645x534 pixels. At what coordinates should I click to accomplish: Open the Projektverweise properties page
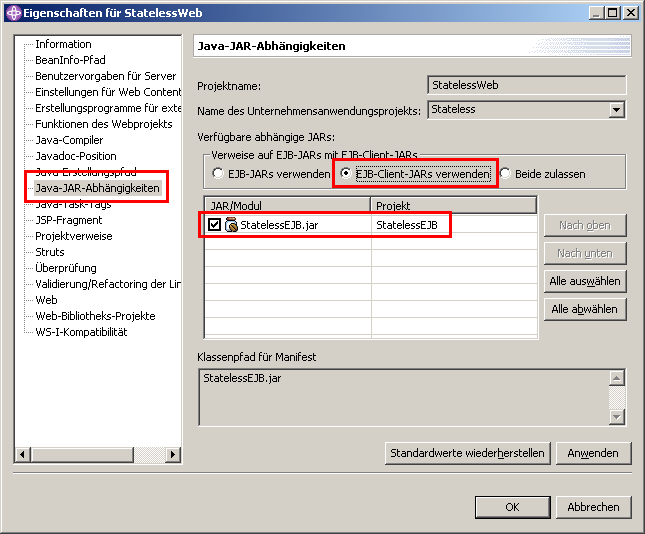tap(73, 236)
